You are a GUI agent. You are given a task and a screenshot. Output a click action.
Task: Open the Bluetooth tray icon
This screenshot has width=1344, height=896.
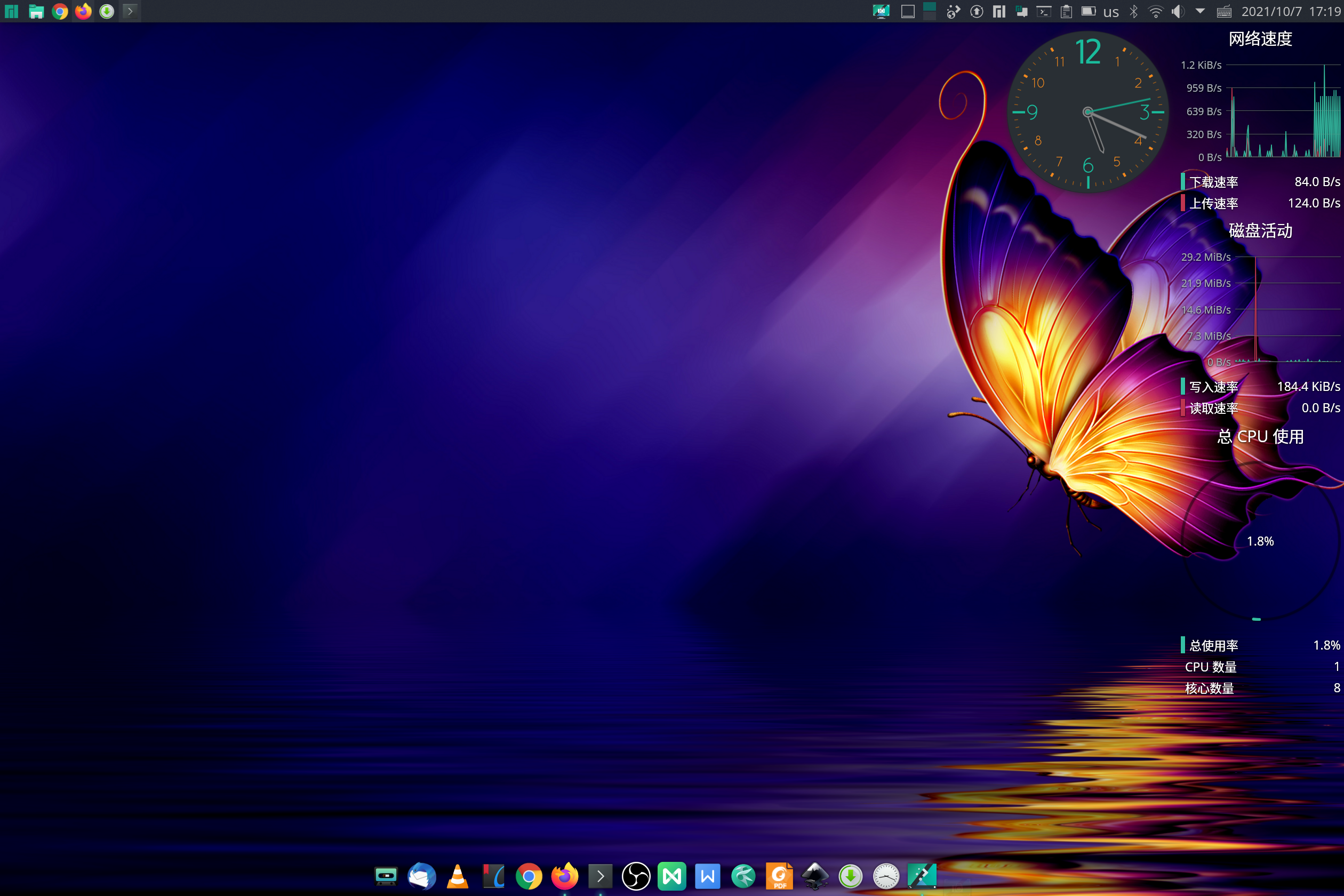[1134, 11]
